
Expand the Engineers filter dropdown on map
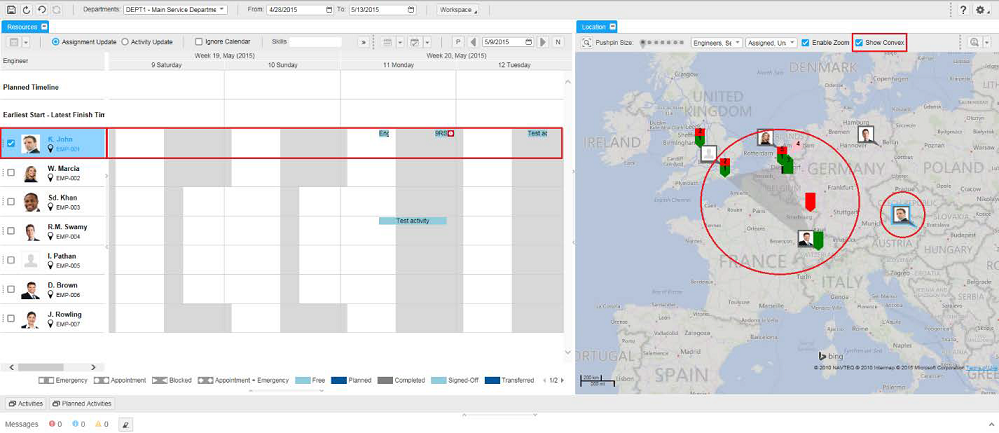pos(717,43)
